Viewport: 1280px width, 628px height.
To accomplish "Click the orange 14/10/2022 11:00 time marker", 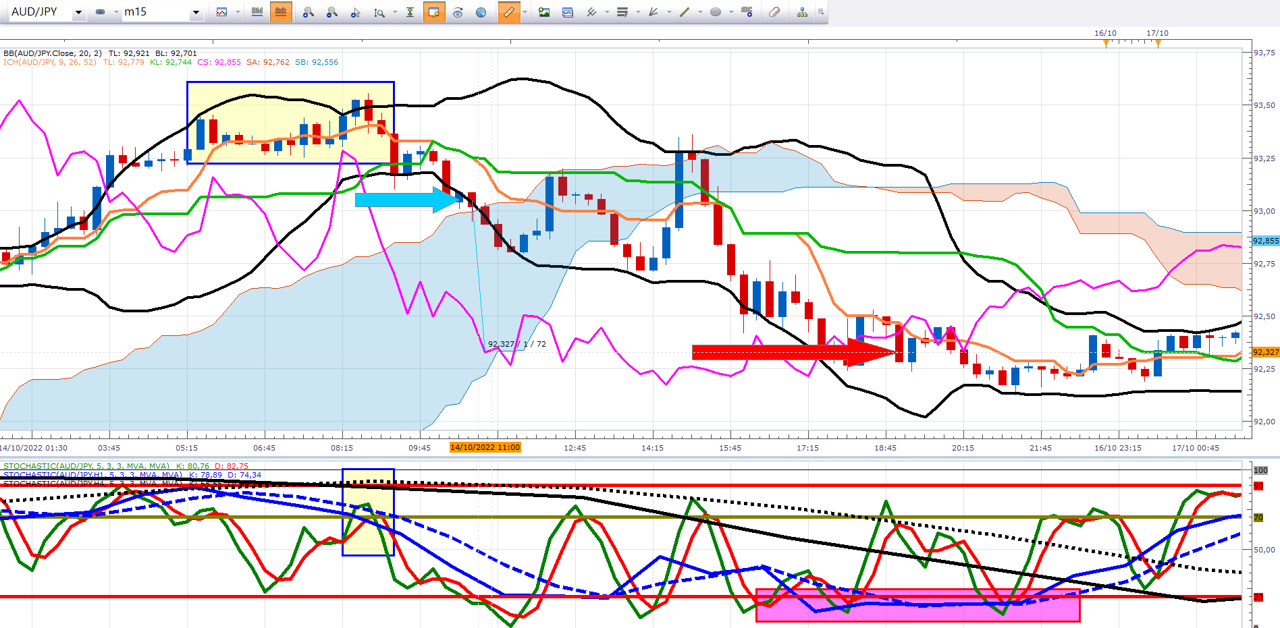I will pos(484,447).
